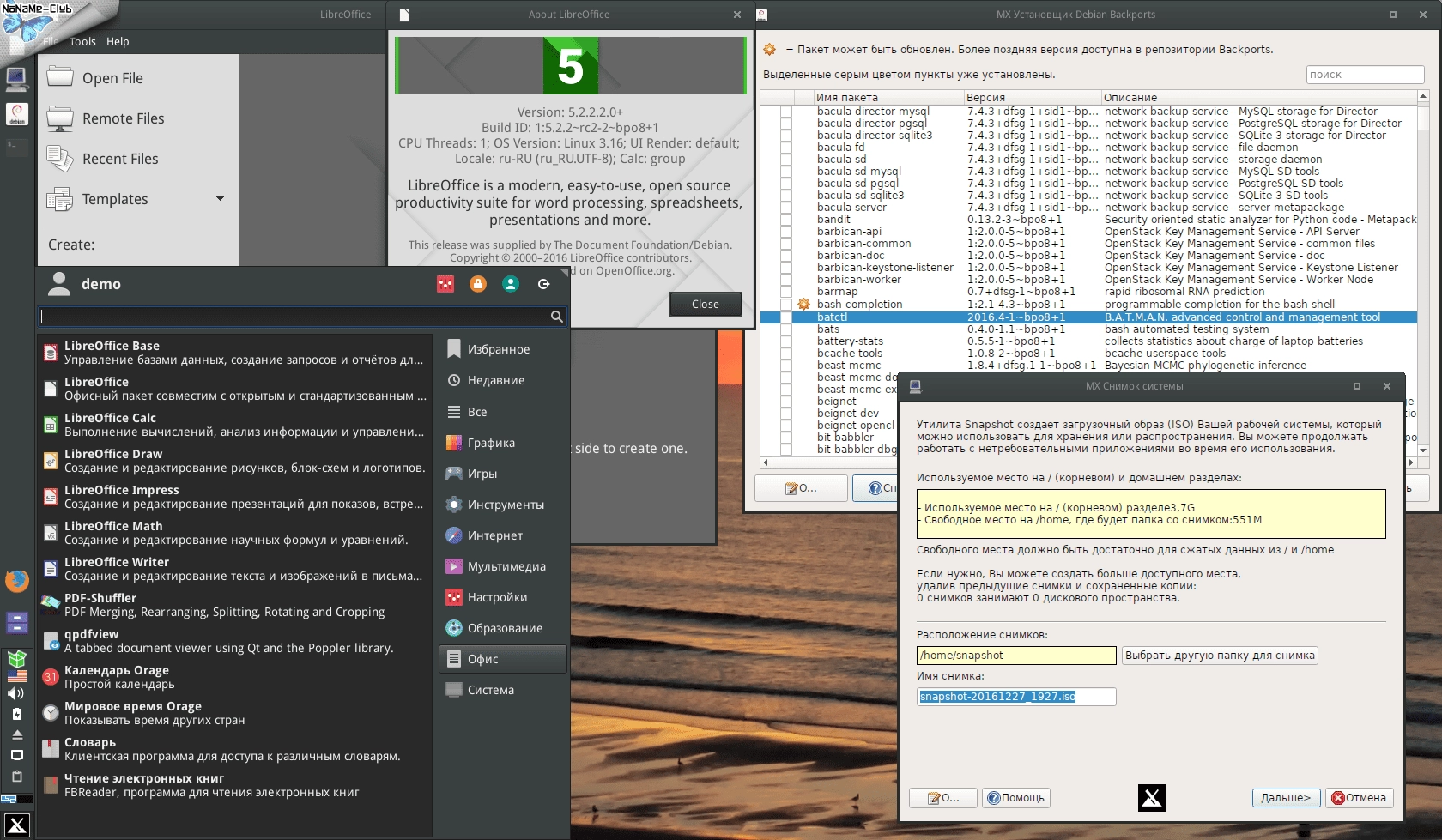Click the teal switch user icon
Screen dimensions: 1442x840
[511, 284]
